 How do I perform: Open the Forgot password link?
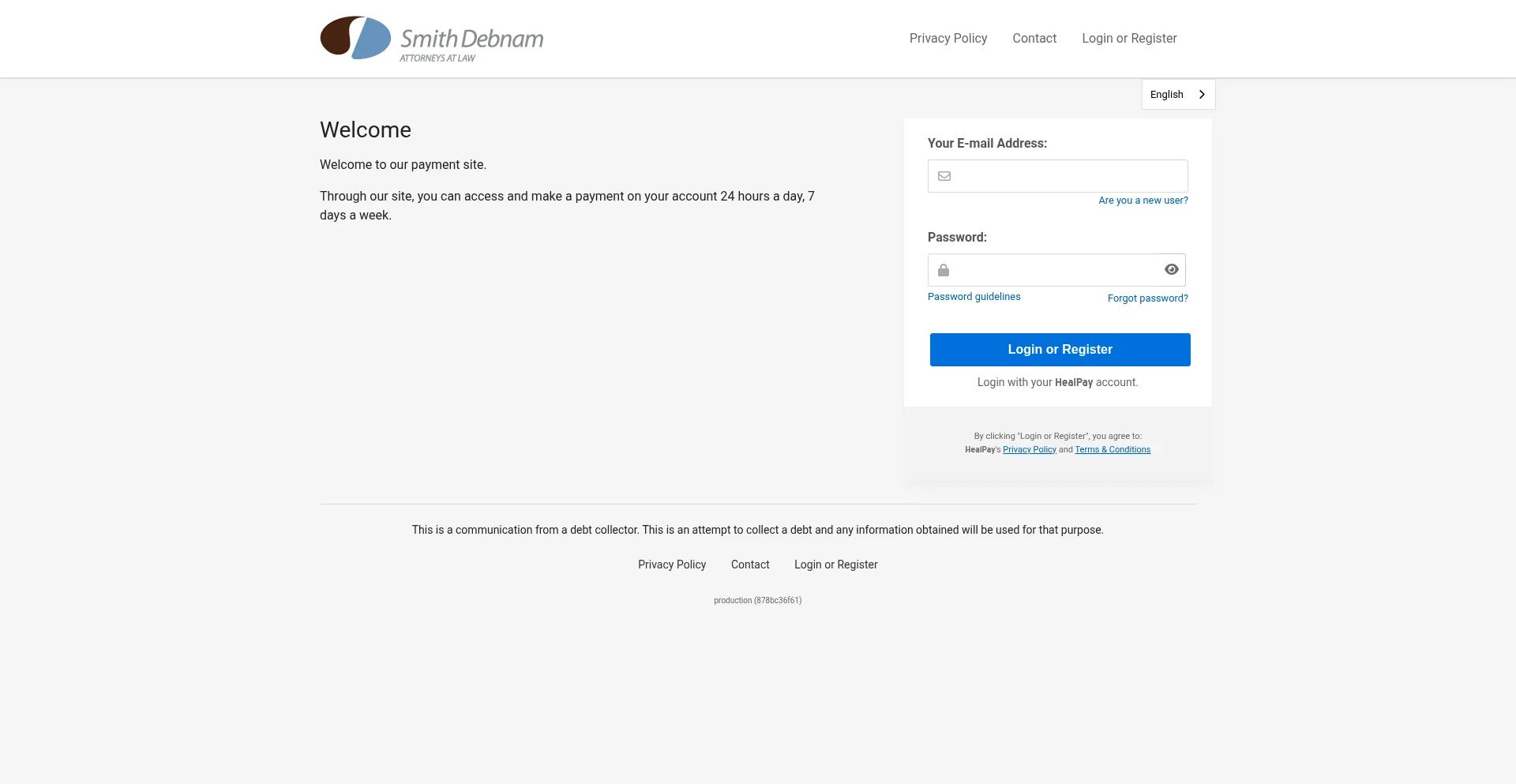pos(1147,298)
